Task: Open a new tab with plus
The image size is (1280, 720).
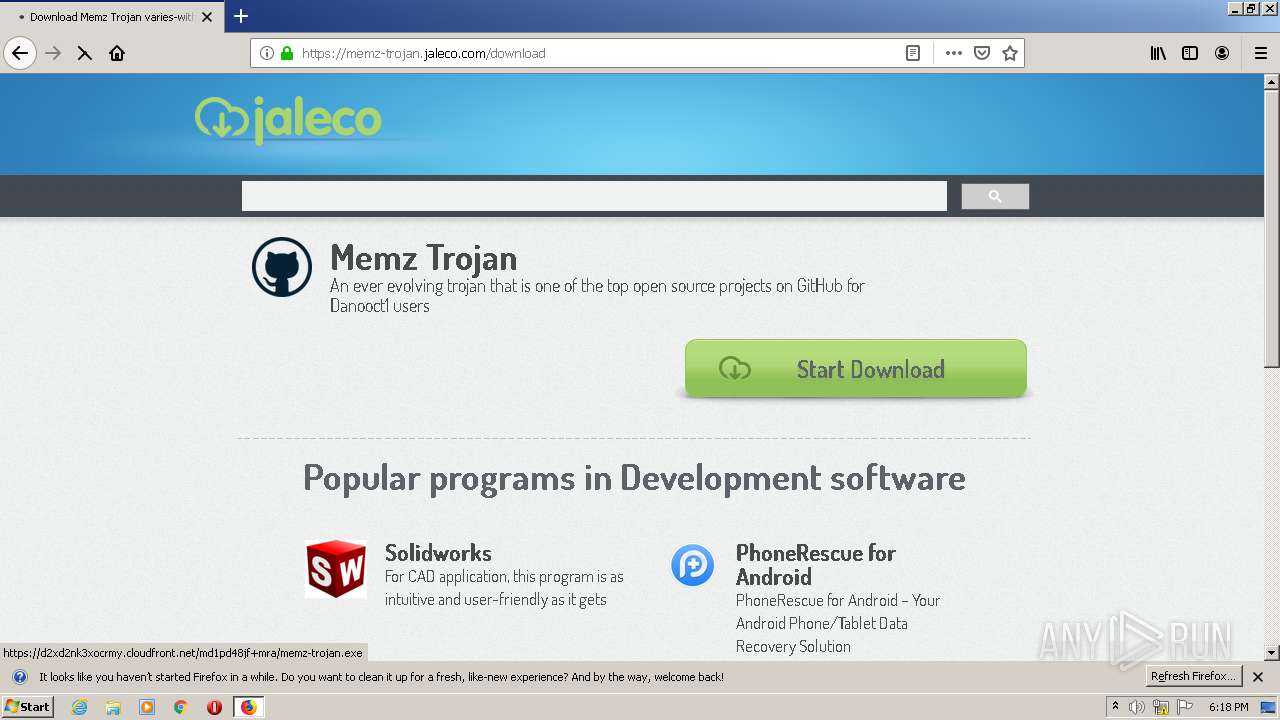Action: click(241, 16)
